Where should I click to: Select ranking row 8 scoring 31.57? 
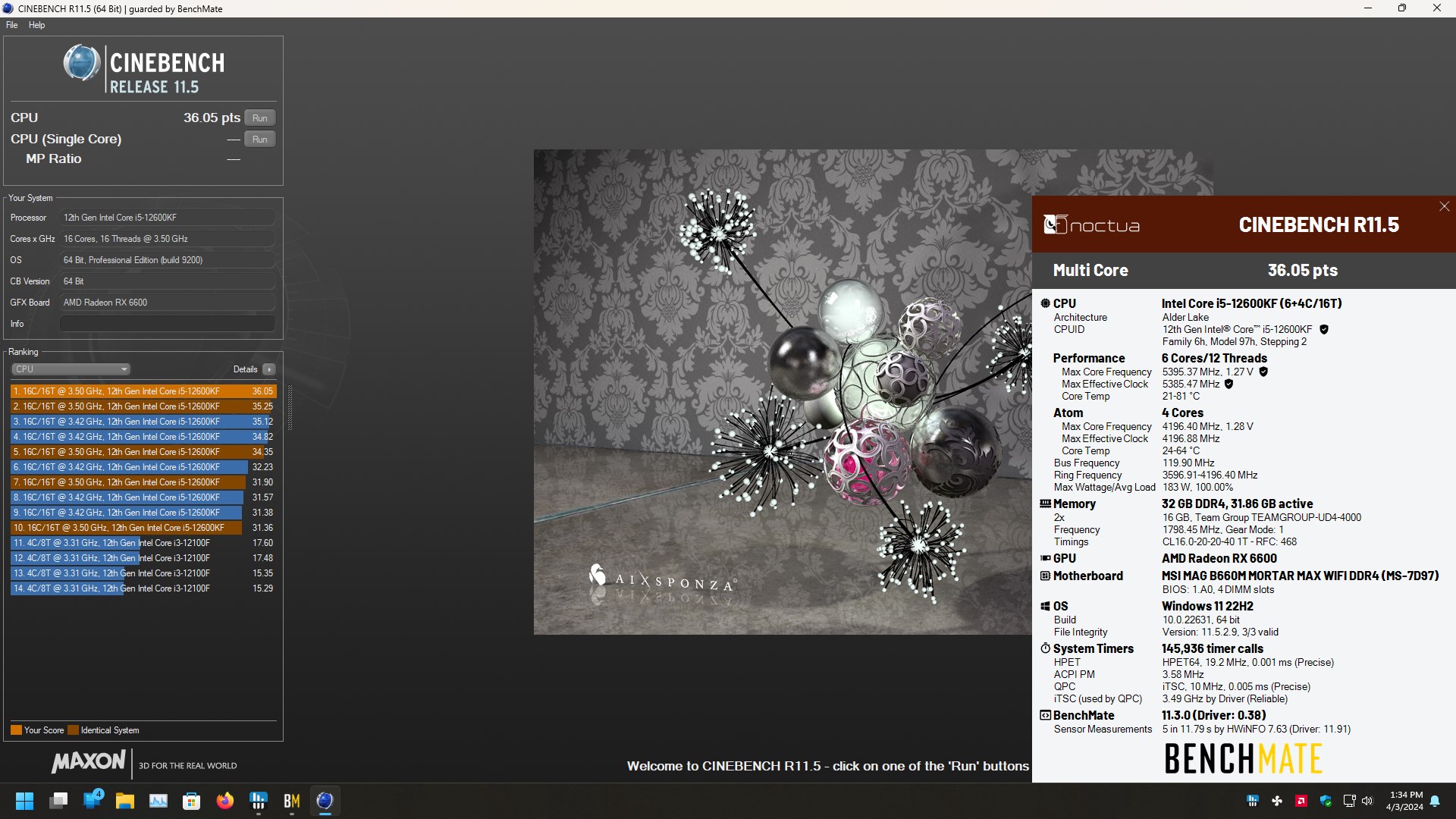coord(143,497)
